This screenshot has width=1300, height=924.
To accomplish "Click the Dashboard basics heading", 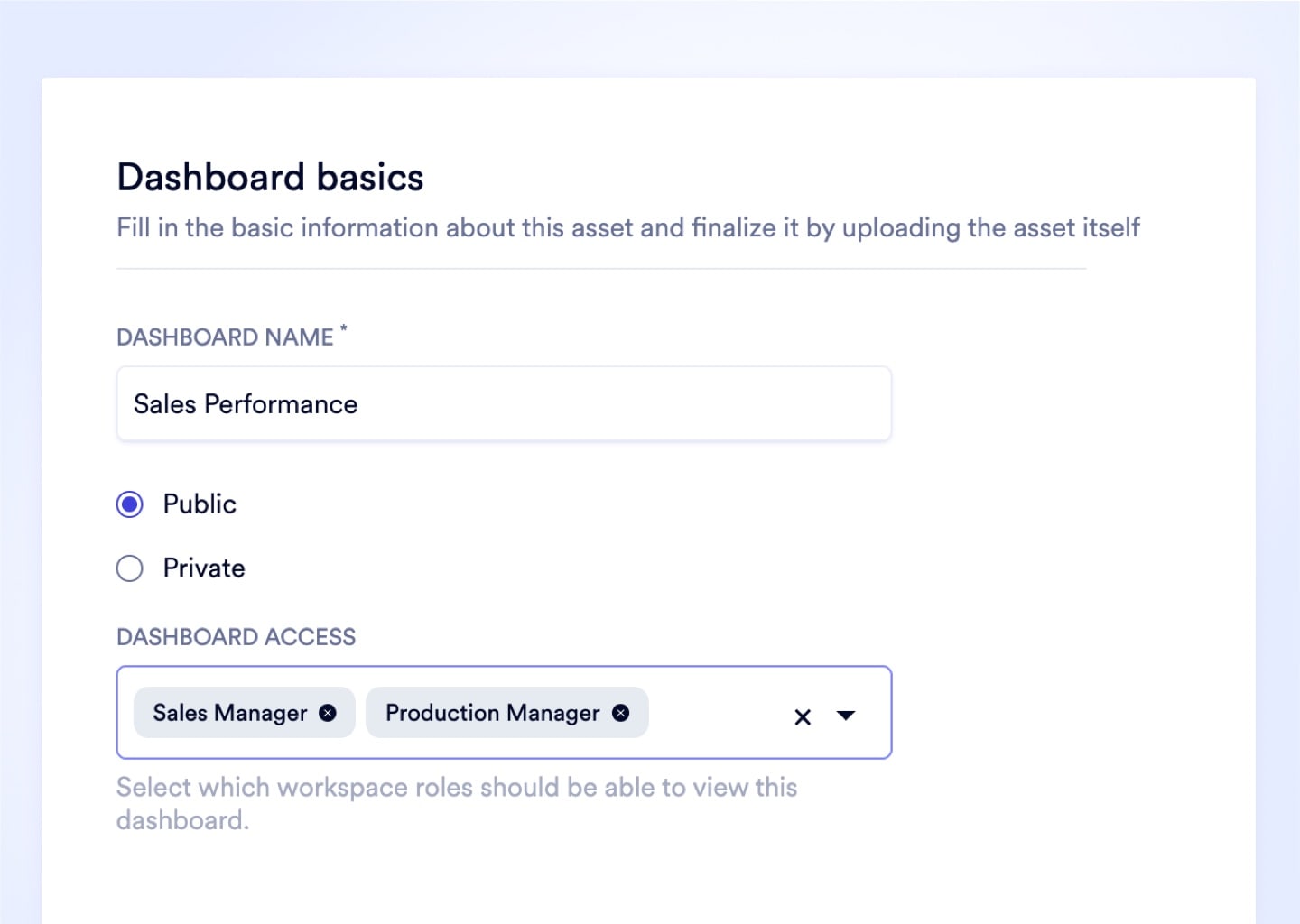I will tap(270, 178).
